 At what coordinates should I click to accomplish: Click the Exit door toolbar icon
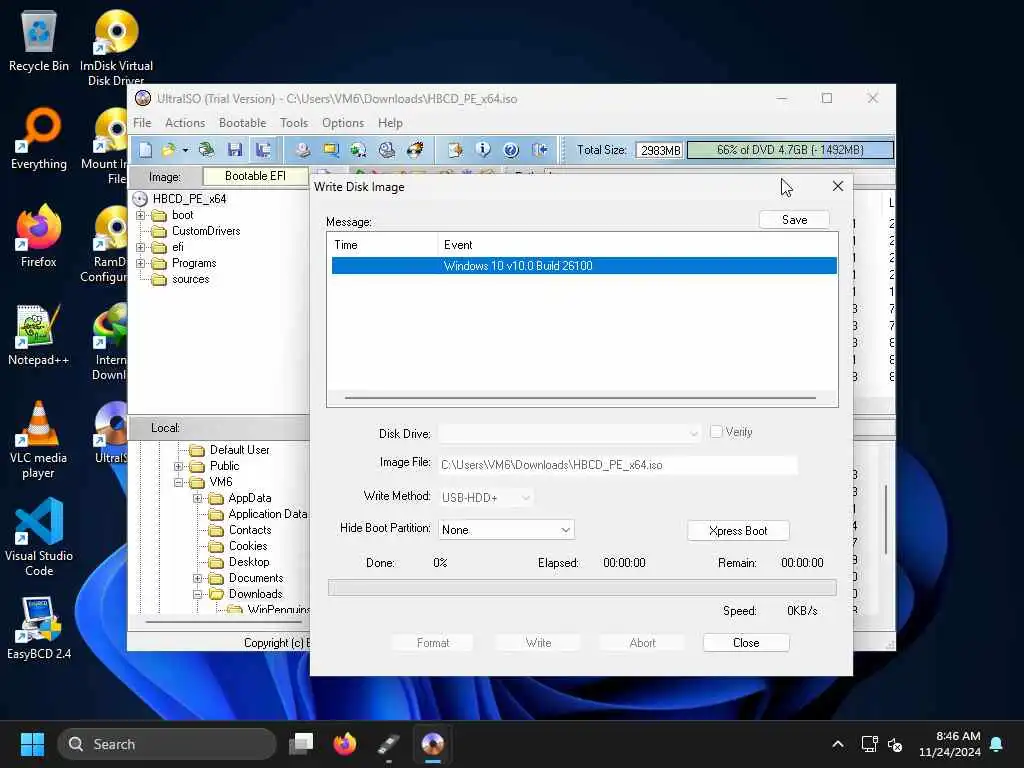[x=539, y=150]
